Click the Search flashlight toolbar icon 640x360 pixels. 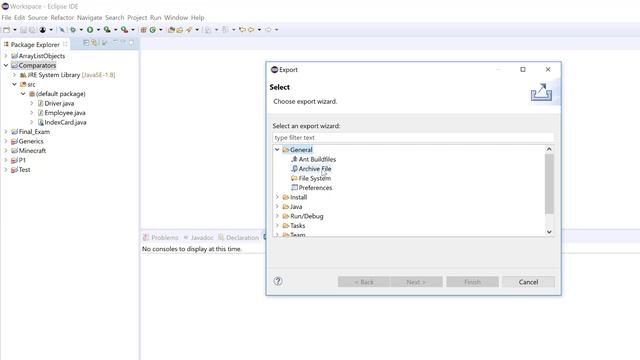(189, 30)
